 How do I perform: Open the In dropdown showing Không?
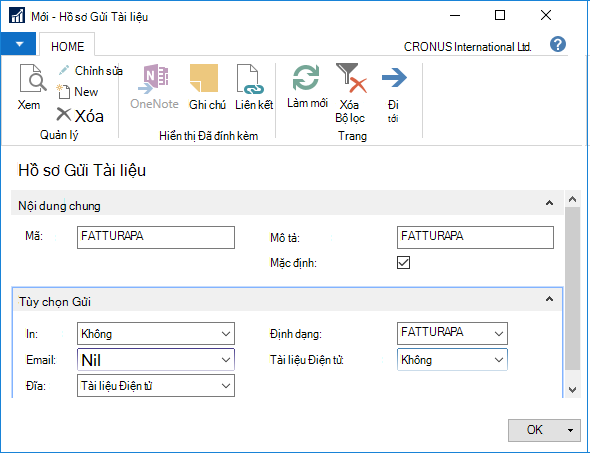pyautogui.click(x=156, y=333)
